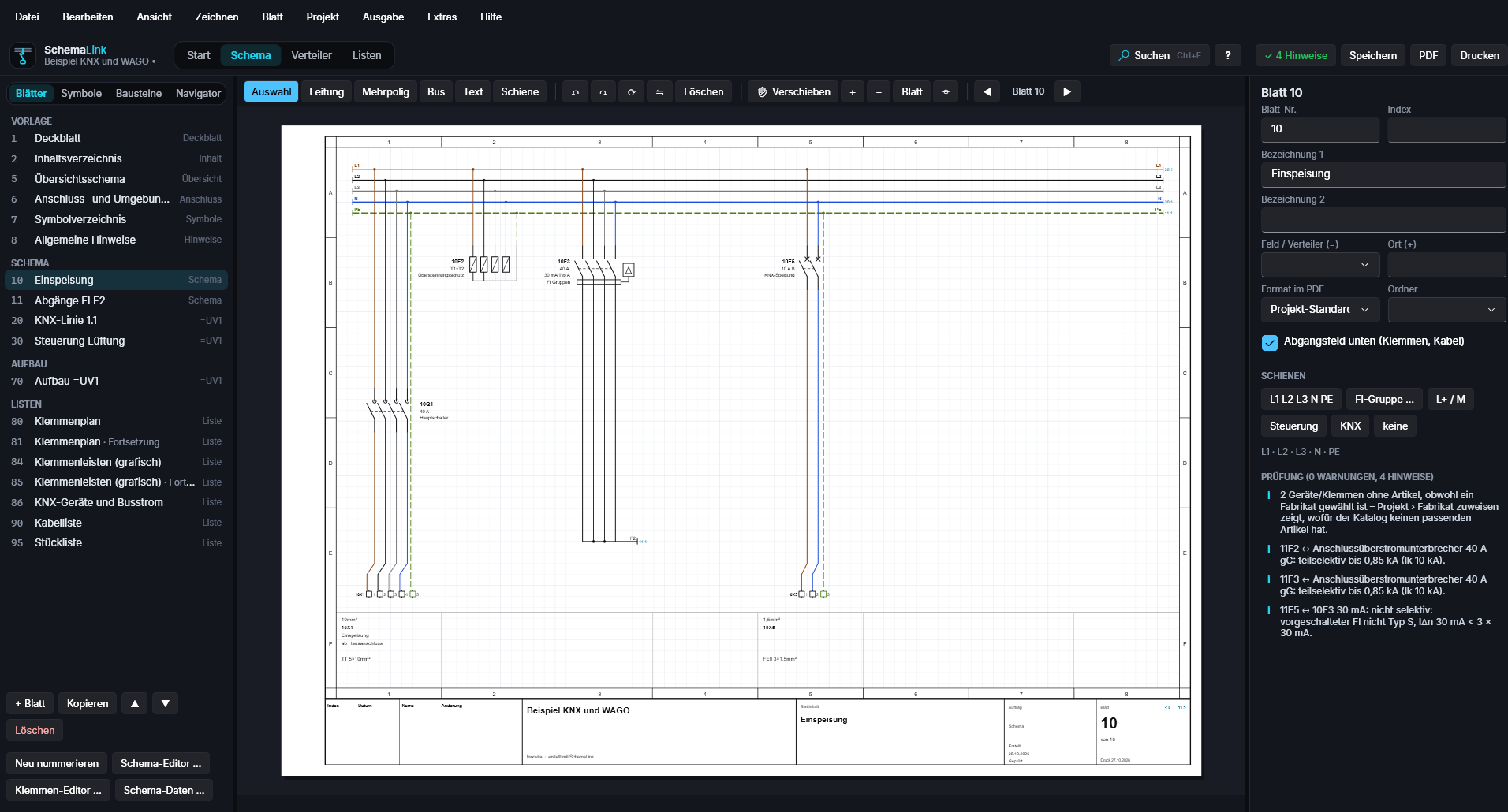Select the FI-Gruppe rail option
The image size is (1508, 812).
click(1384, 399)
